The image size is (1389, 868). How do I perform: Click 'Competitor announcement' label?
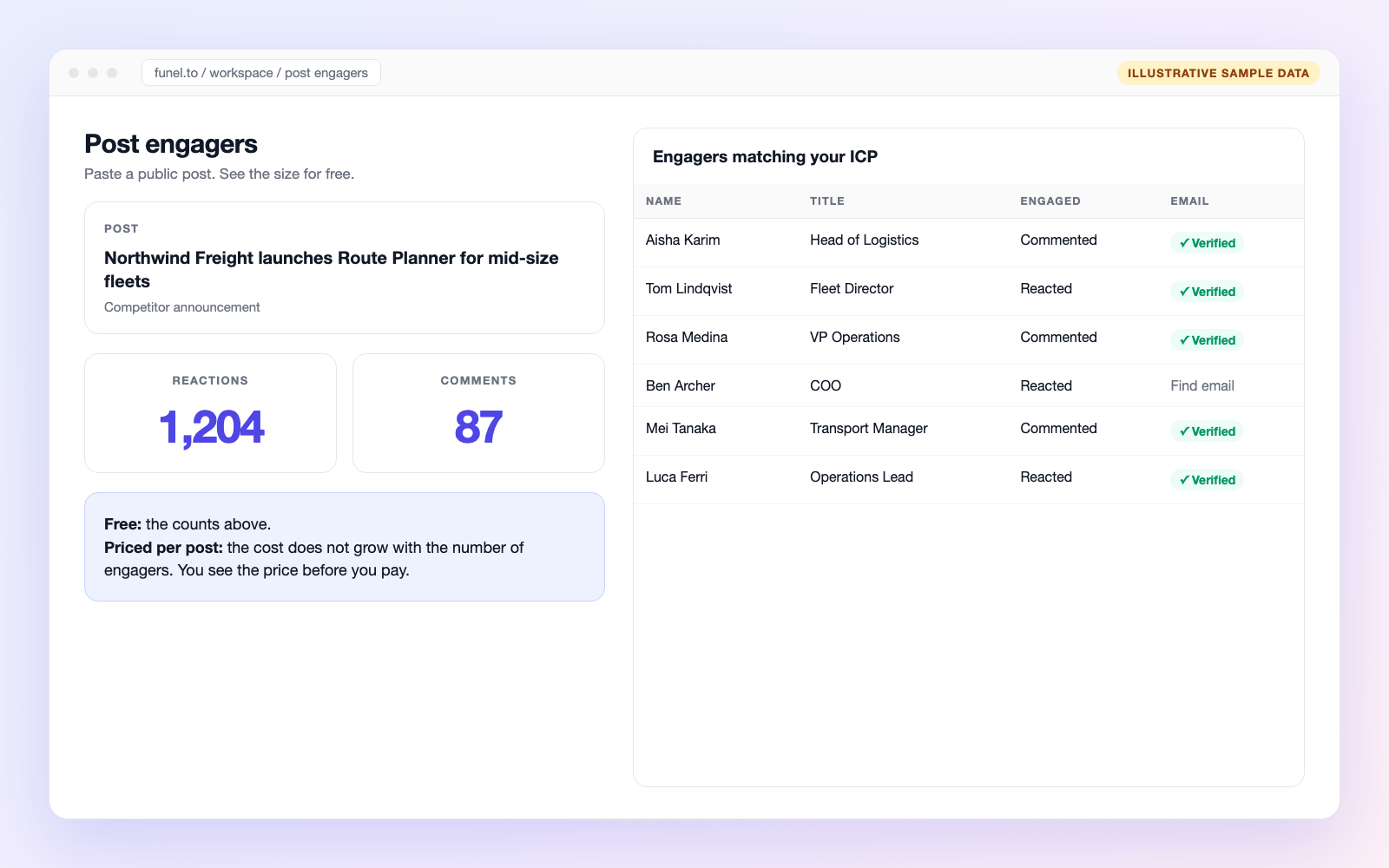click(182, 307)
